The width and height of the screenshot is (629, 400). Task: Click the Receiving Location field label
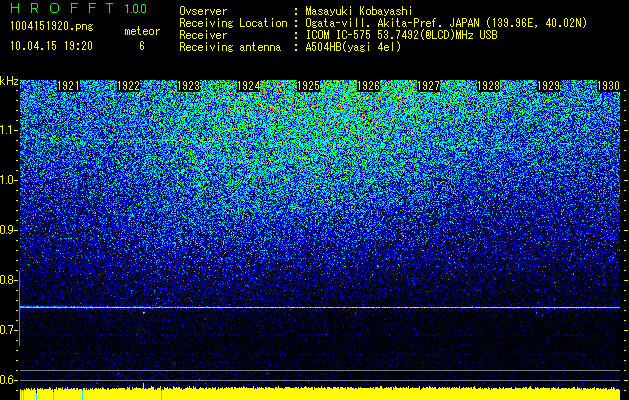tap(233, 23)
